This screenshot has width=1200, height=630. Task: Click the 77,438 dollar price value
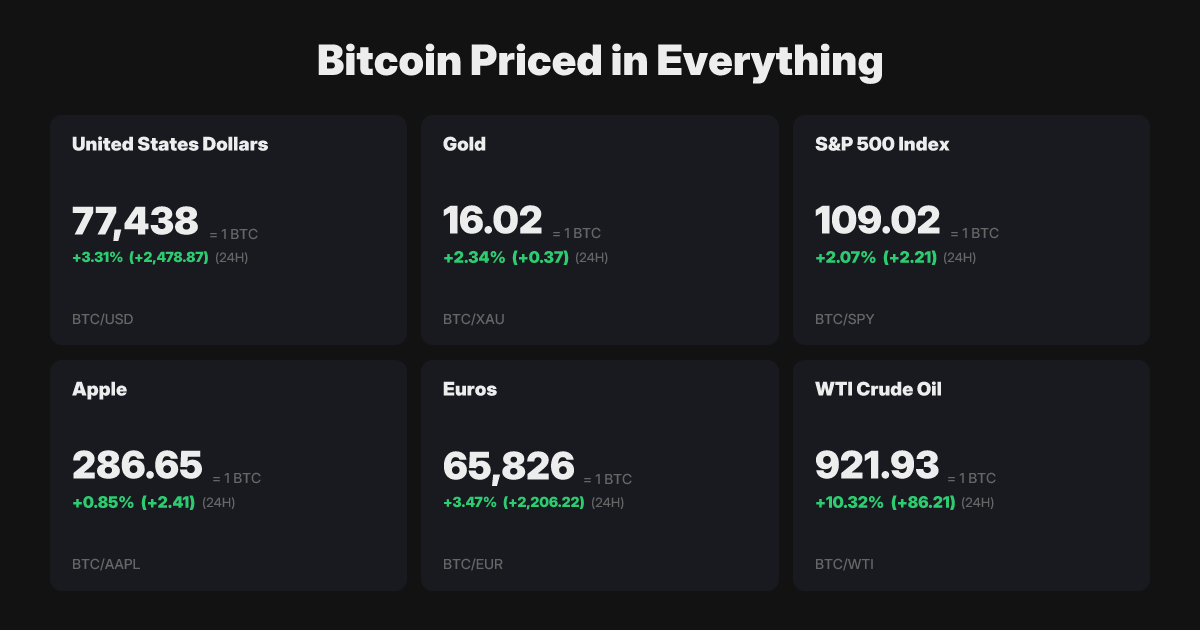[136, 221]
